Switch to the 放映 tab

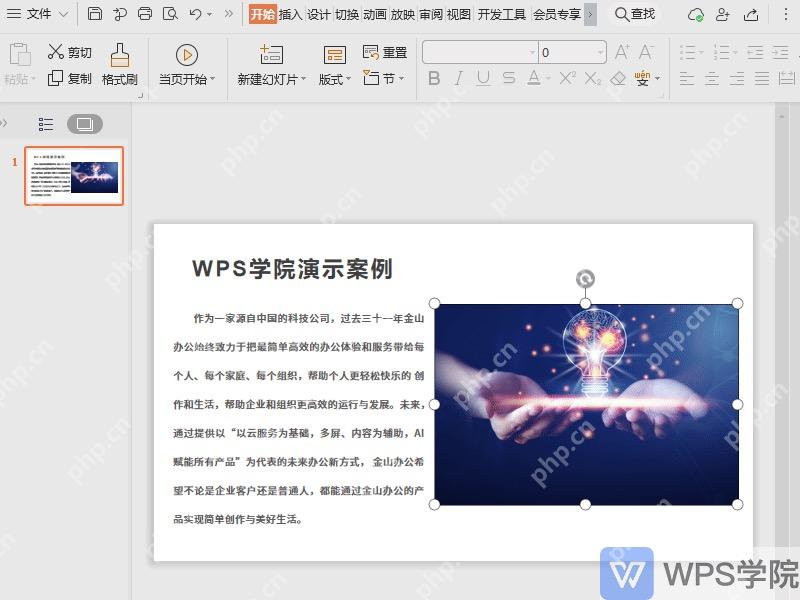pyautogui.click(x=403, y=14)
